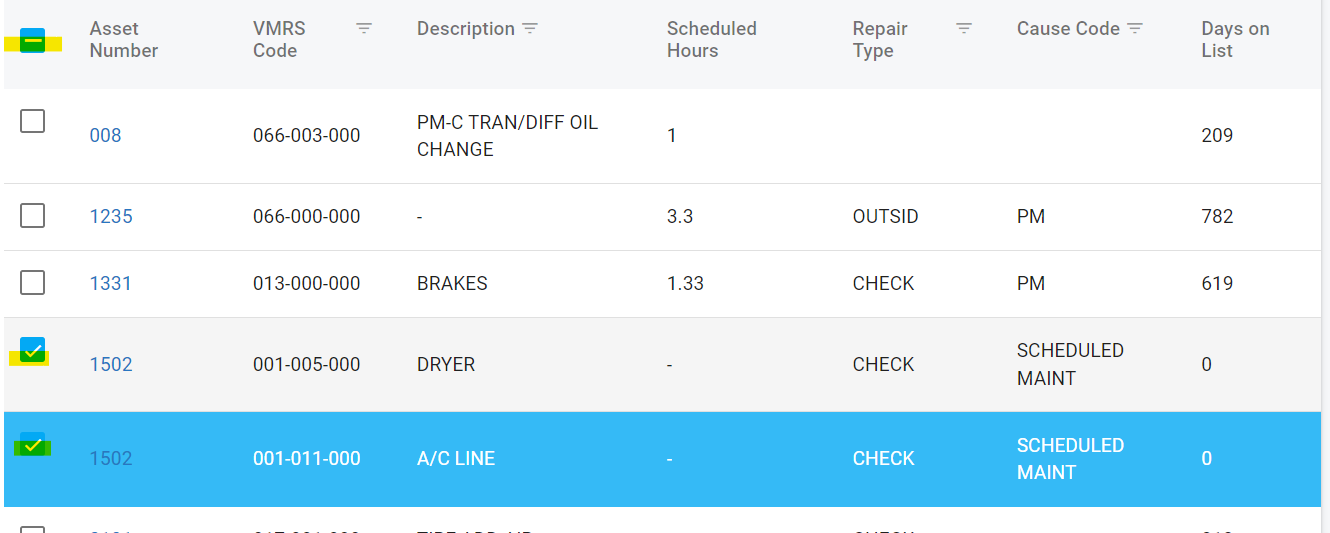Open the Description column filter icon
This screenshot has width=1330, height=533.
tap(530, 29)
